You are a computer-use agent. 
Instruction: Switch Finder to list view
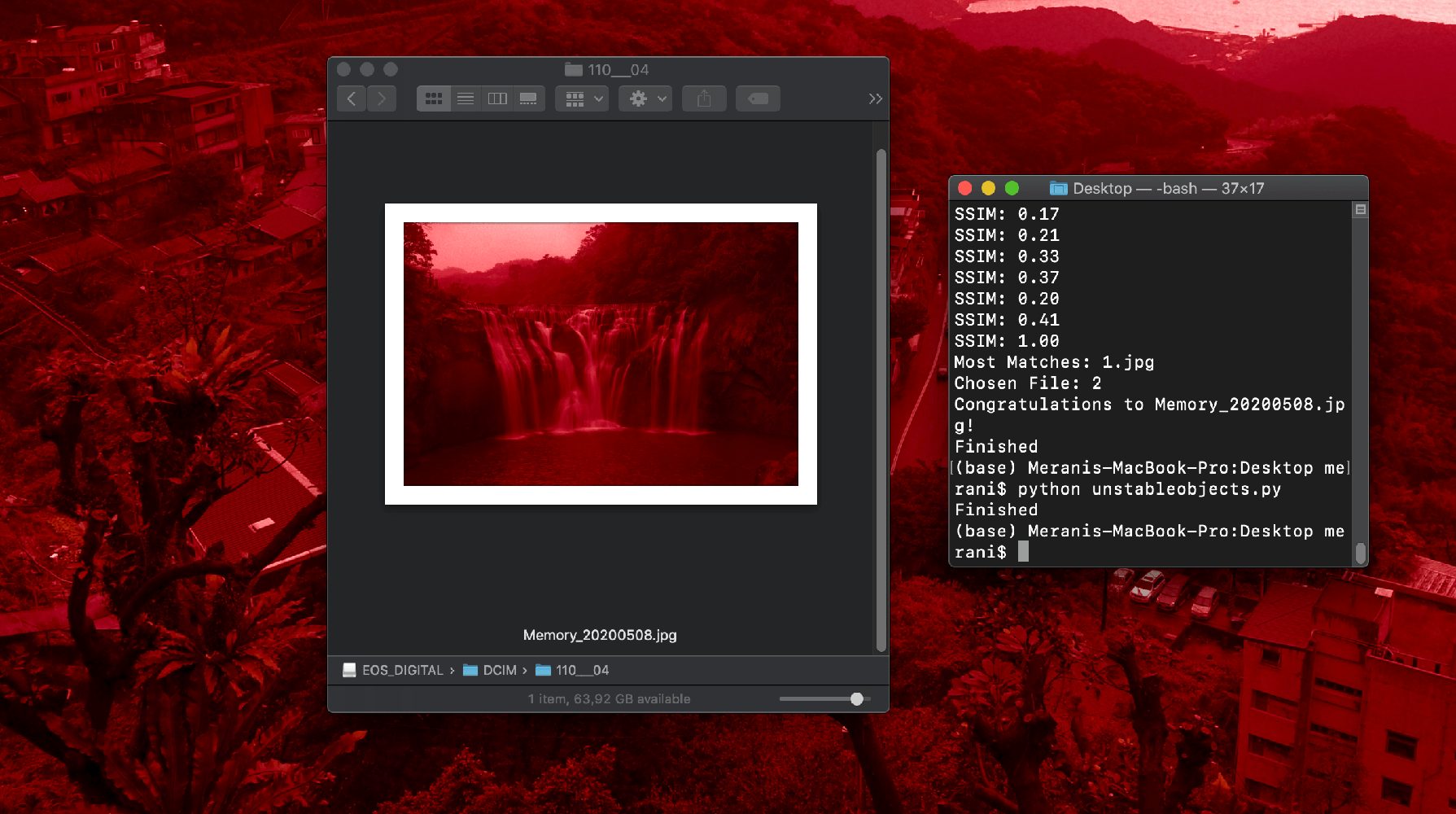[x=466, y=98]
